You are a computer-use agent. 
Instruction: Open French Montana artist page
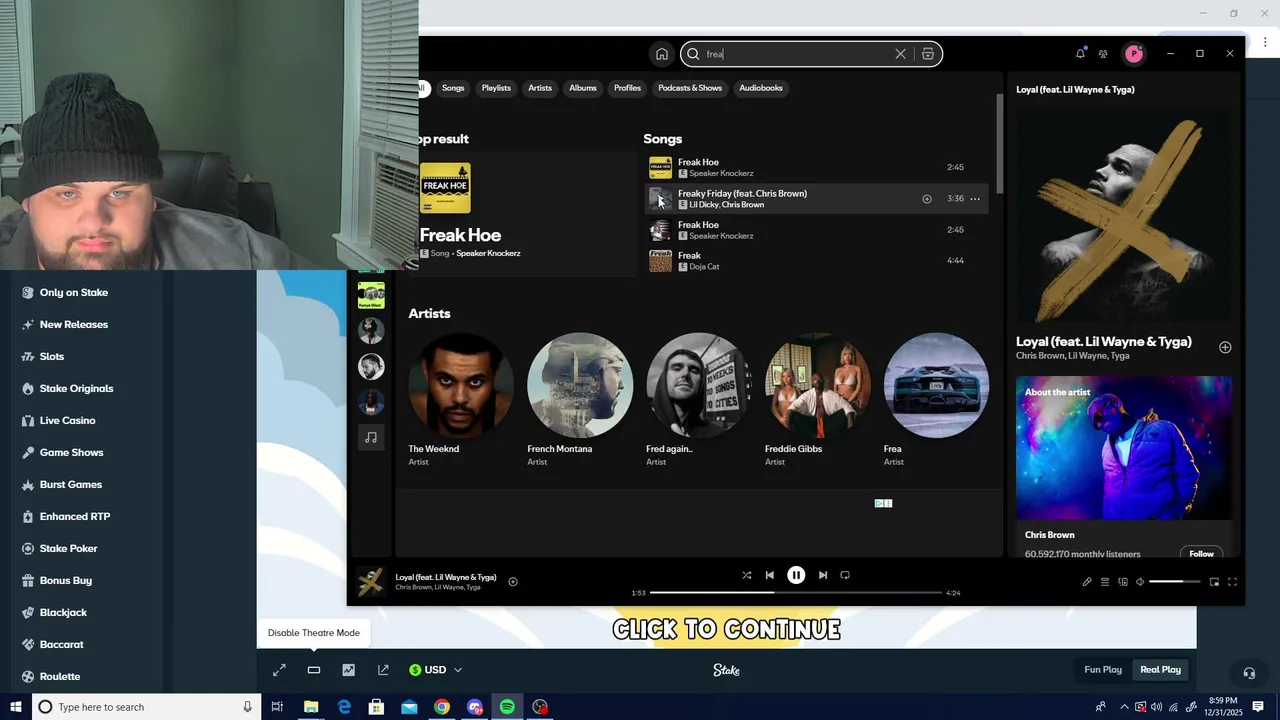point(580,400)
